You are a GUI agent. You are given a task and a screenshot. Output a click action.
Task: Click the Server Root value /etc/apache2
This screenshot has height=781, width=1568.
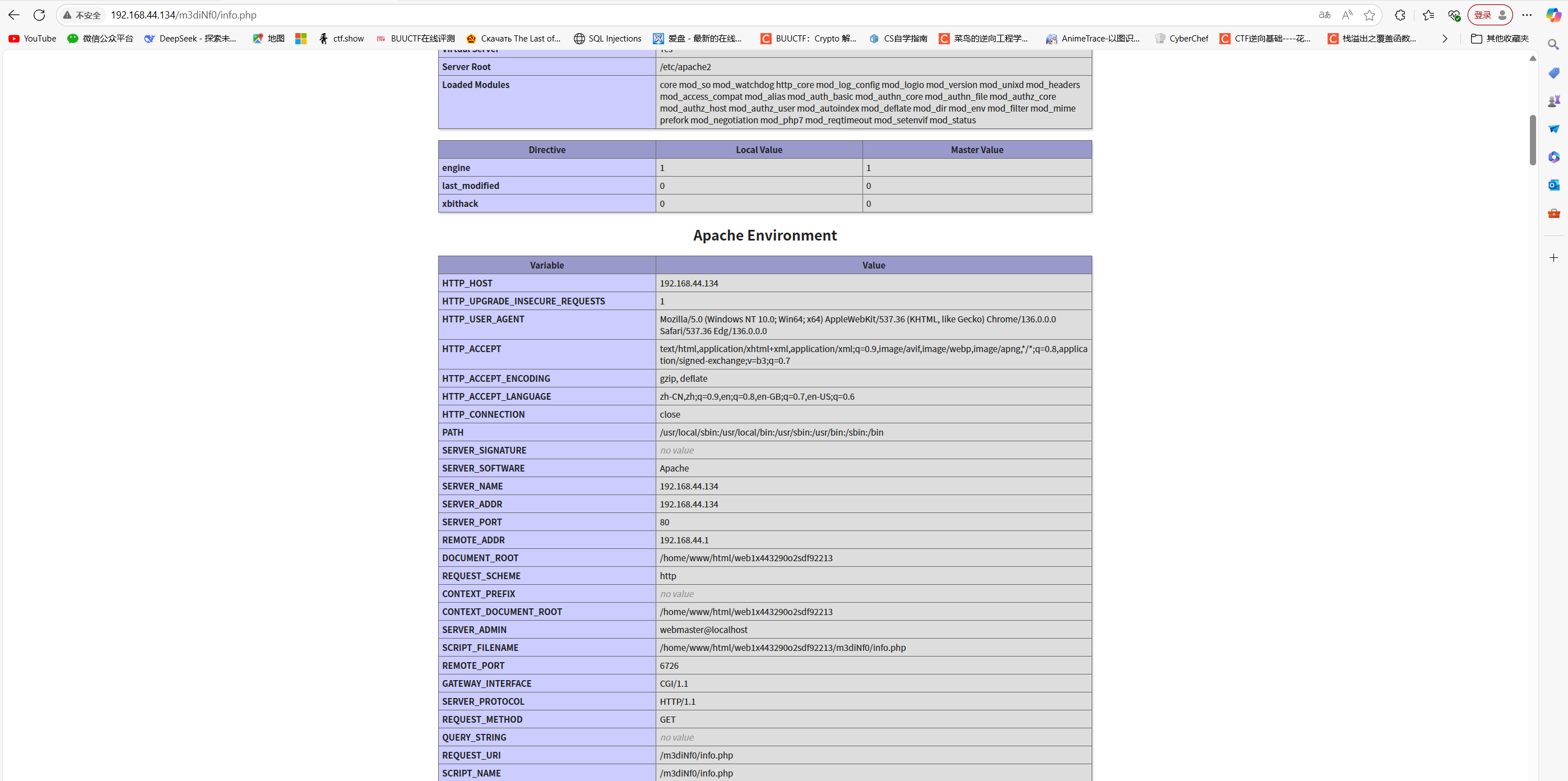click(x=685, y=67)
